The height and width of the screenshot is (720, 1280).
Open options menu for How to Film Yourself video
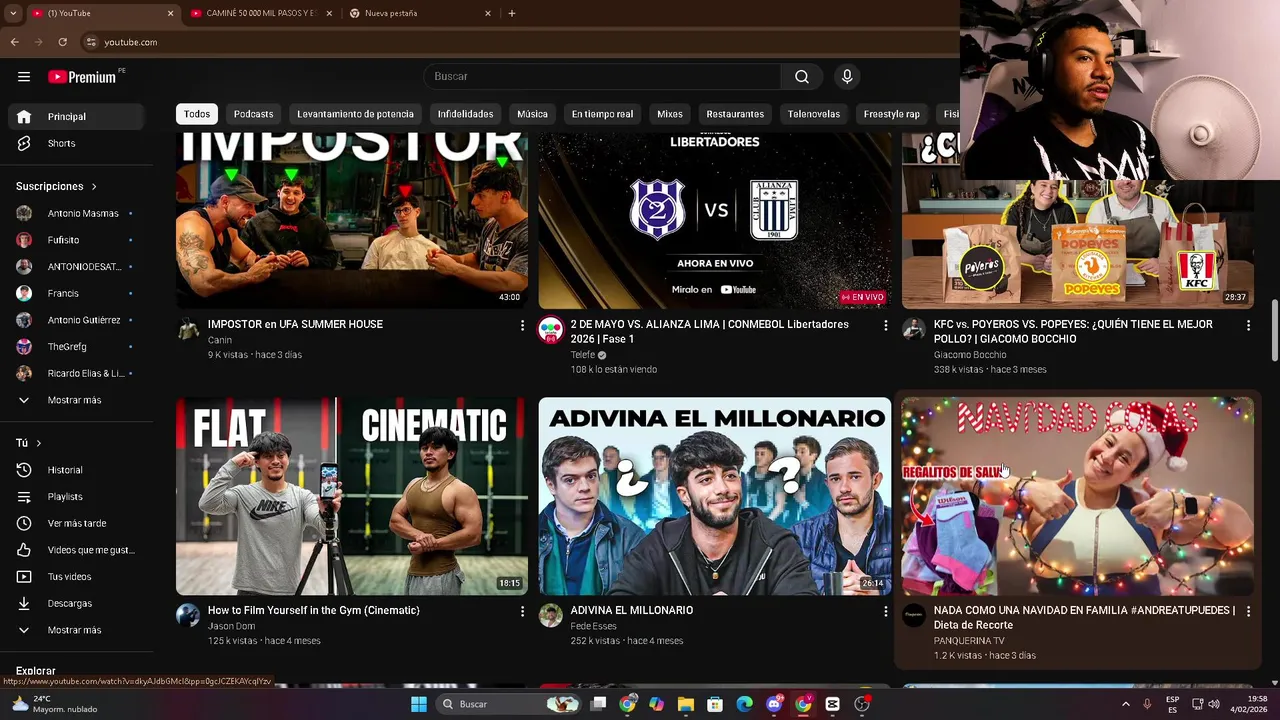pos(522,611)
